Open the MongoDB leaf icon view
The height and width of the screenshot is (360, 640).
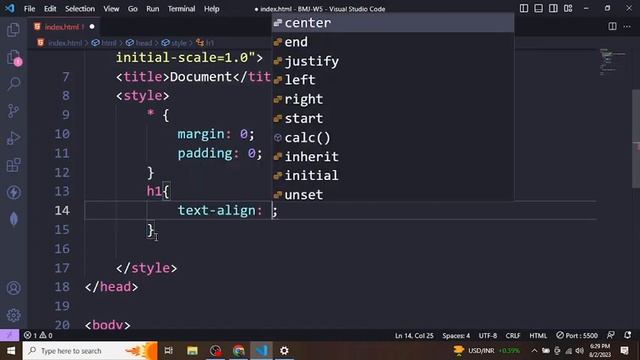point(13,219)
